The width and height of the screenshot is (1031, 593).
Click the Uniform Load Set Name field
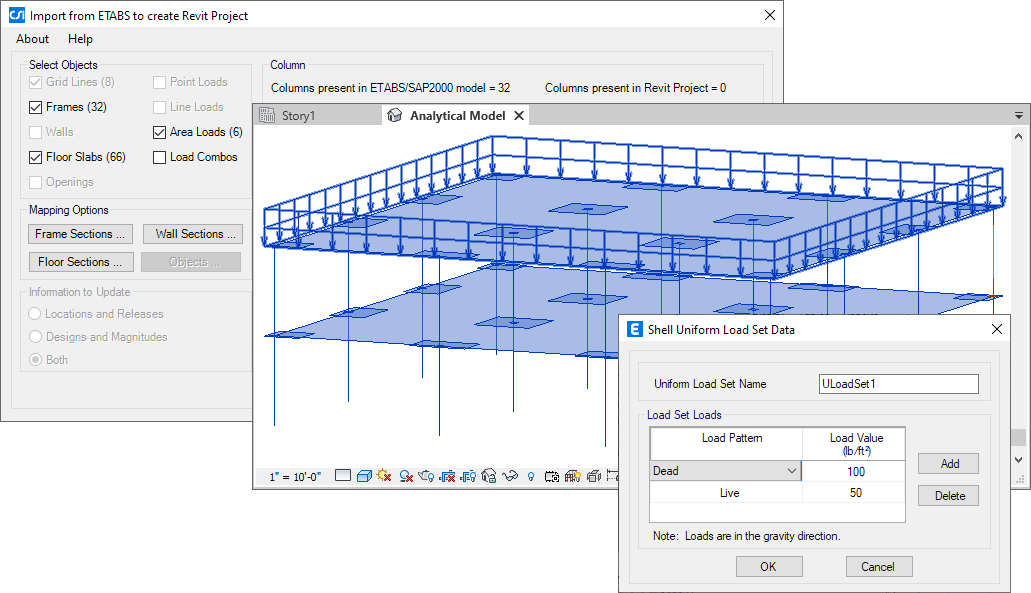pyautogui.click(x=898, y=384)
